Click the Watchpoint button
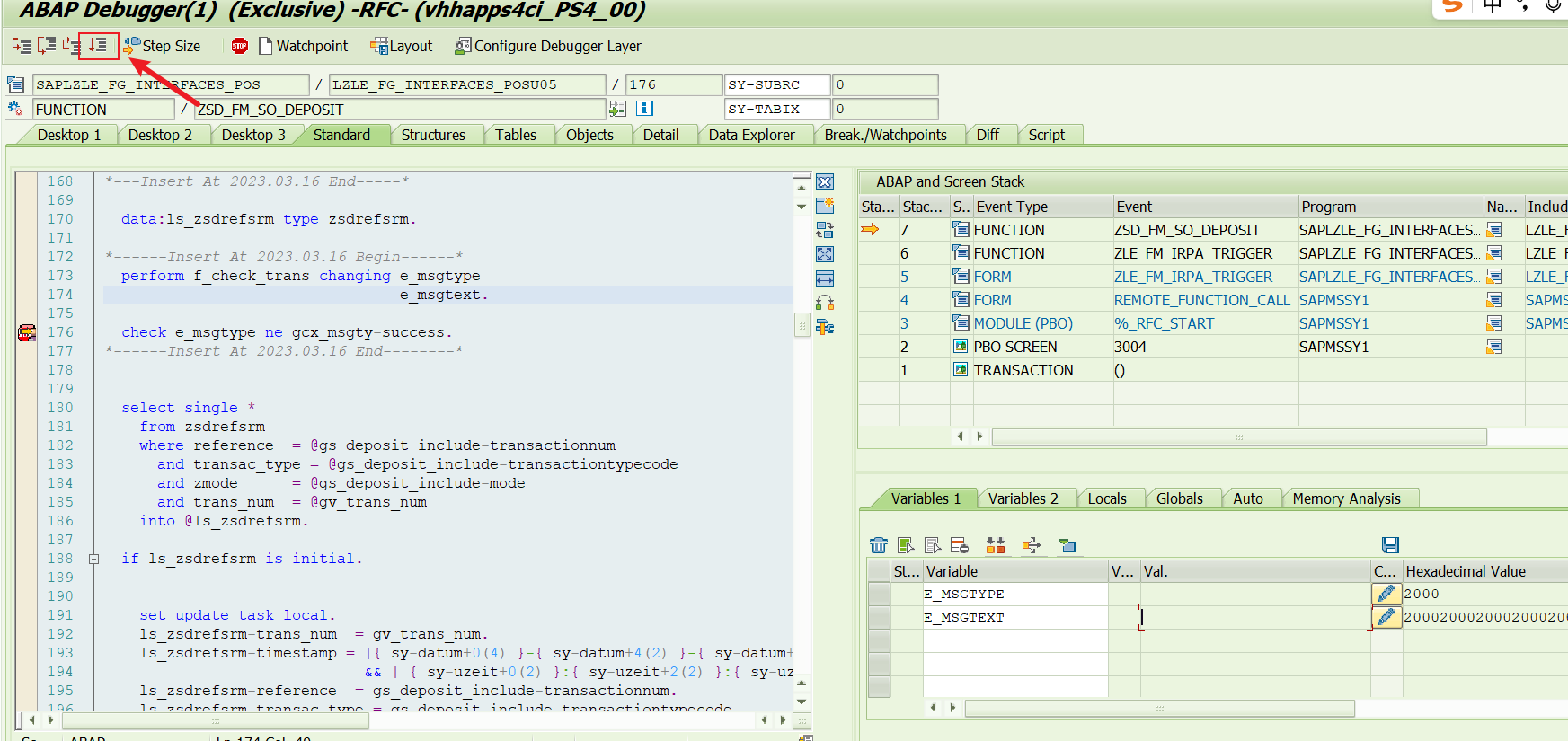Image resolution: width=1568 pixels, height=741 pixels. tap(303, 46)
